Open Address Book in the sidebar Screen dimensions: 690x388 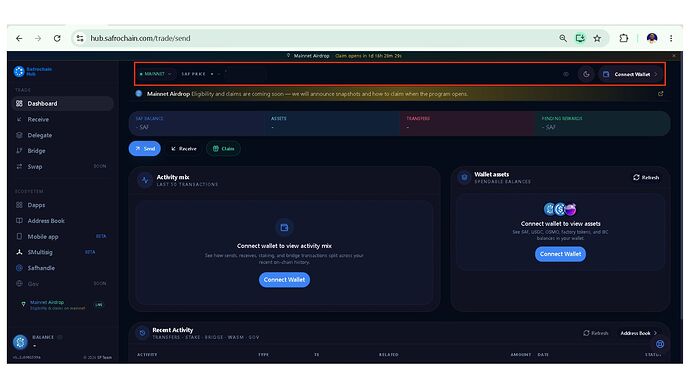pos(62,221)
